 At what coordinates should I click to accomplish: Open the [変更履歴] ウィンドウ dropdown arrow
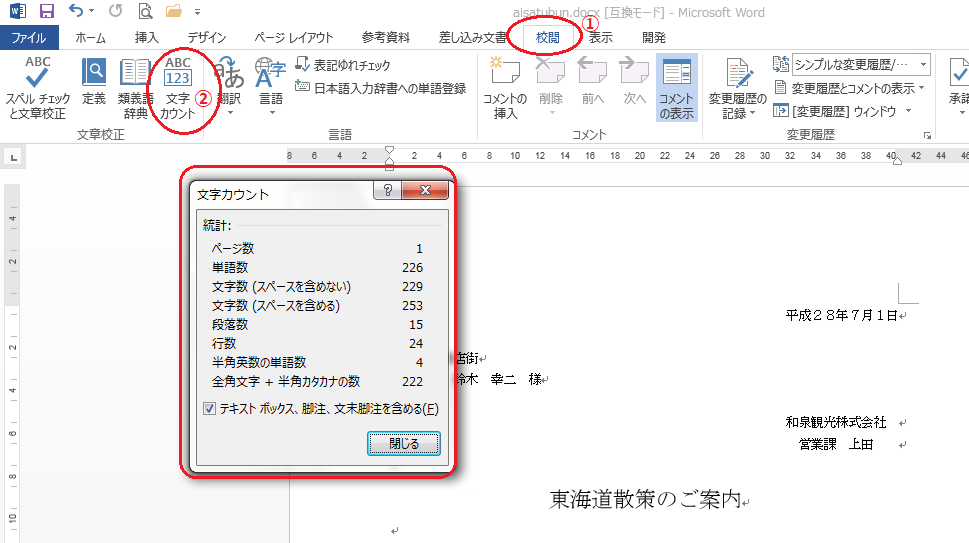908,111
